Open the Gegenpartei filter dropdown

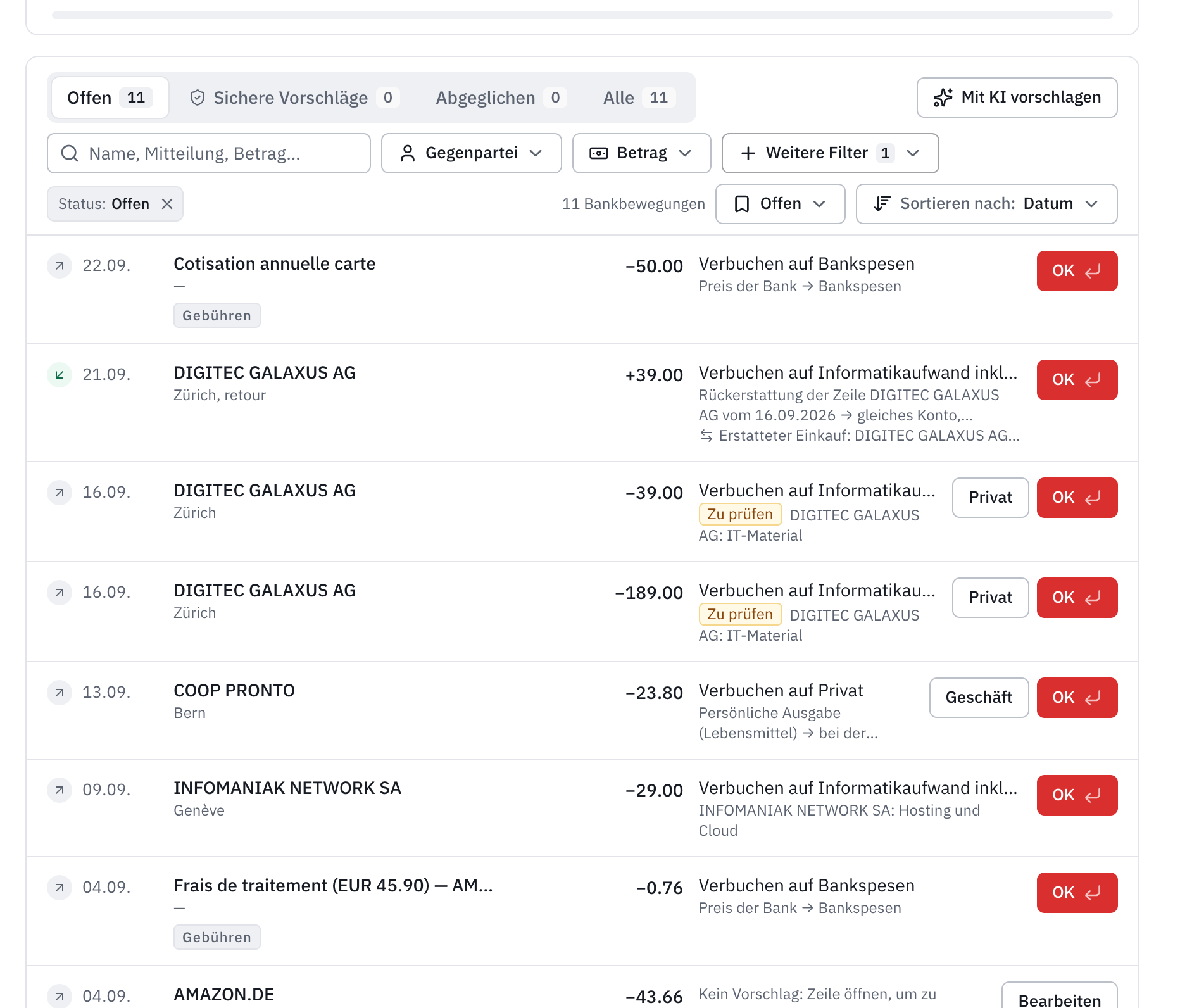pyautogui.click(x=472, y=153)
